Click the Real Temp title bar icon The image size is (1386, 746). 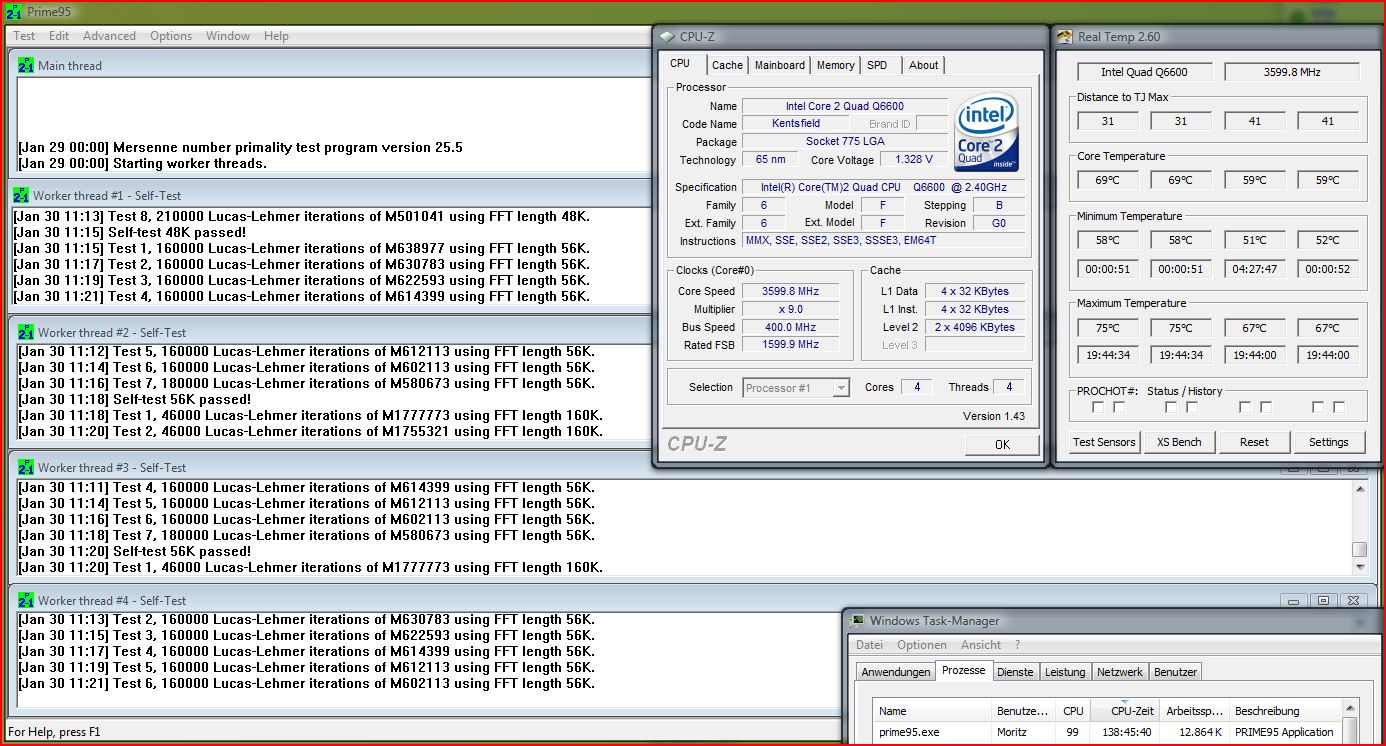click(x=1066, y=37)
